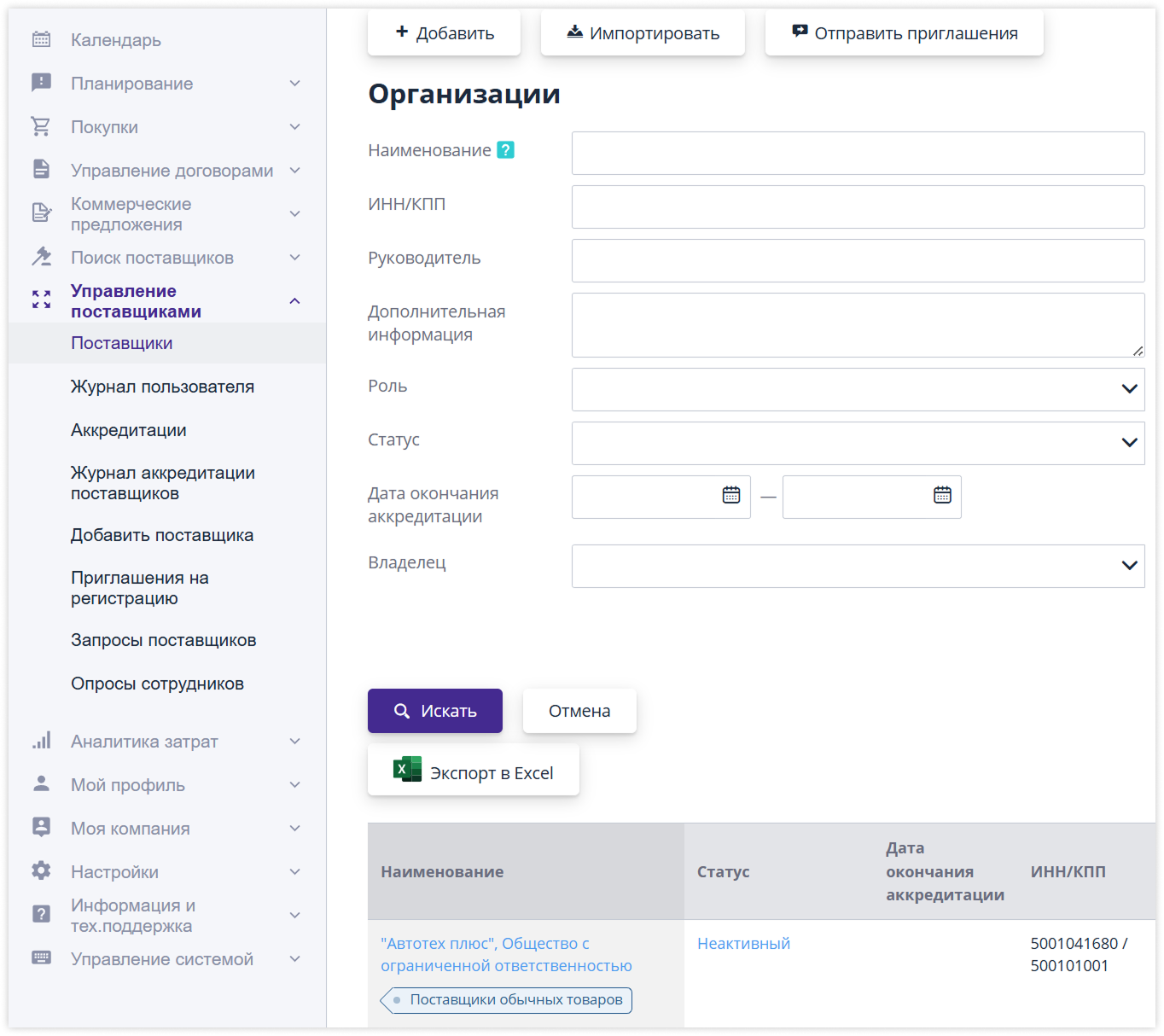Collapse the Управление поставщиками section
The image size is (1164, 1036).
[294, 301]
